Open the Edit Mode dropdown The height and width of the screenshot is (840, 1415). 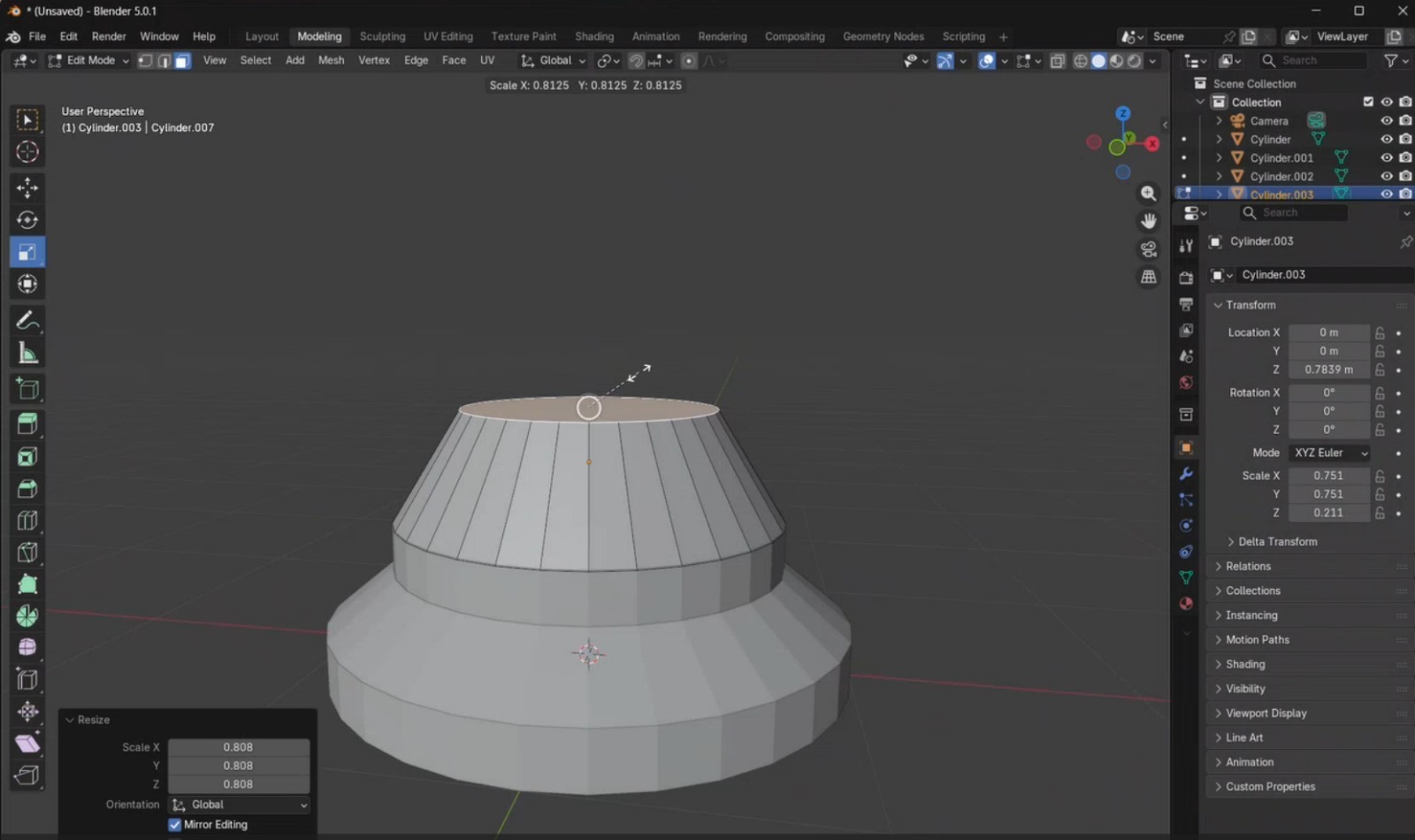tap(88, 60)
